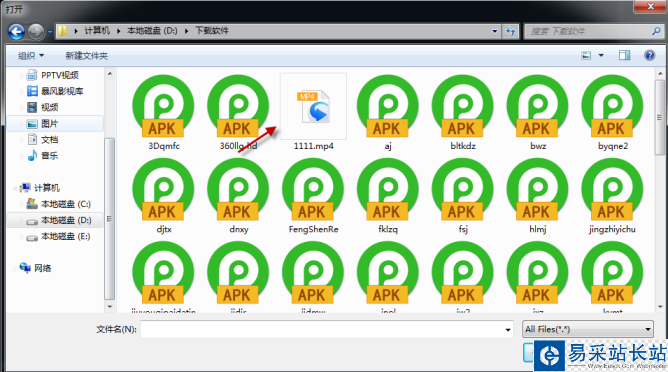Select the jingzhiyichu APK file
The height and width of the screenshot is (372, 668).
613,196
